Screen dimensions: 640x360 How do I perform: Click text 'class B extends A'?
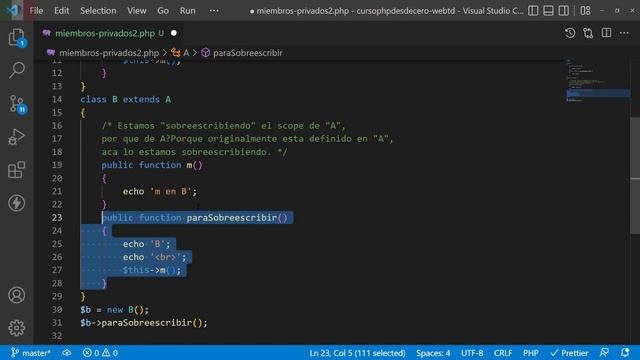126,99
